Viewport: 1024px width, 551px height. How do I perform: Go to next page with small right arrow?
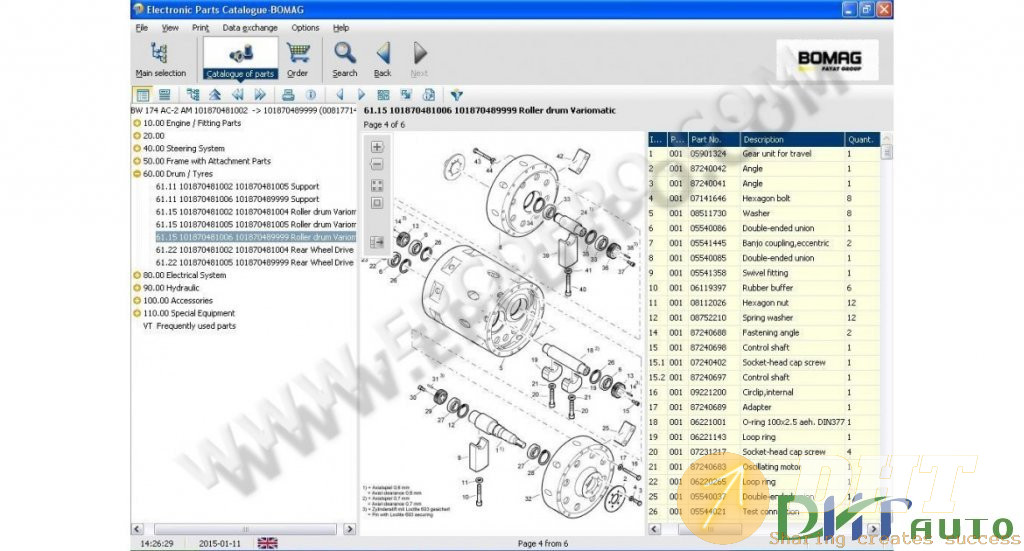[361, 95]
